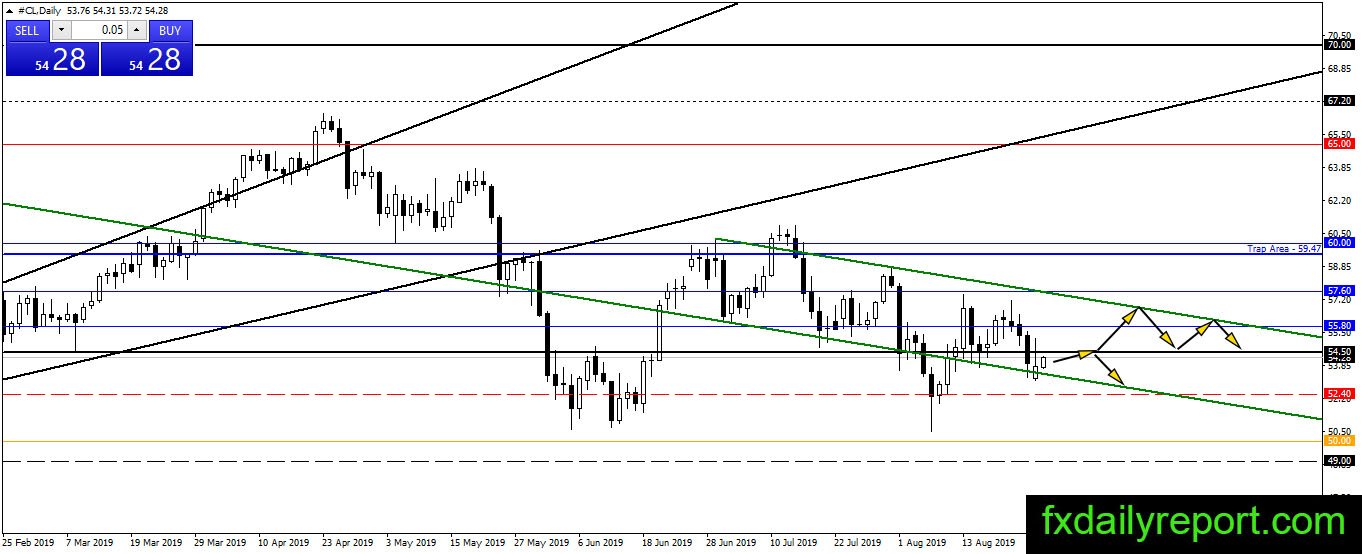Image resolution: width=1362 pixels, height=554 pixels.
Task: Toggle one-click trading panel triangle beside #CL,Daily
Action: [x=10, y=10]
